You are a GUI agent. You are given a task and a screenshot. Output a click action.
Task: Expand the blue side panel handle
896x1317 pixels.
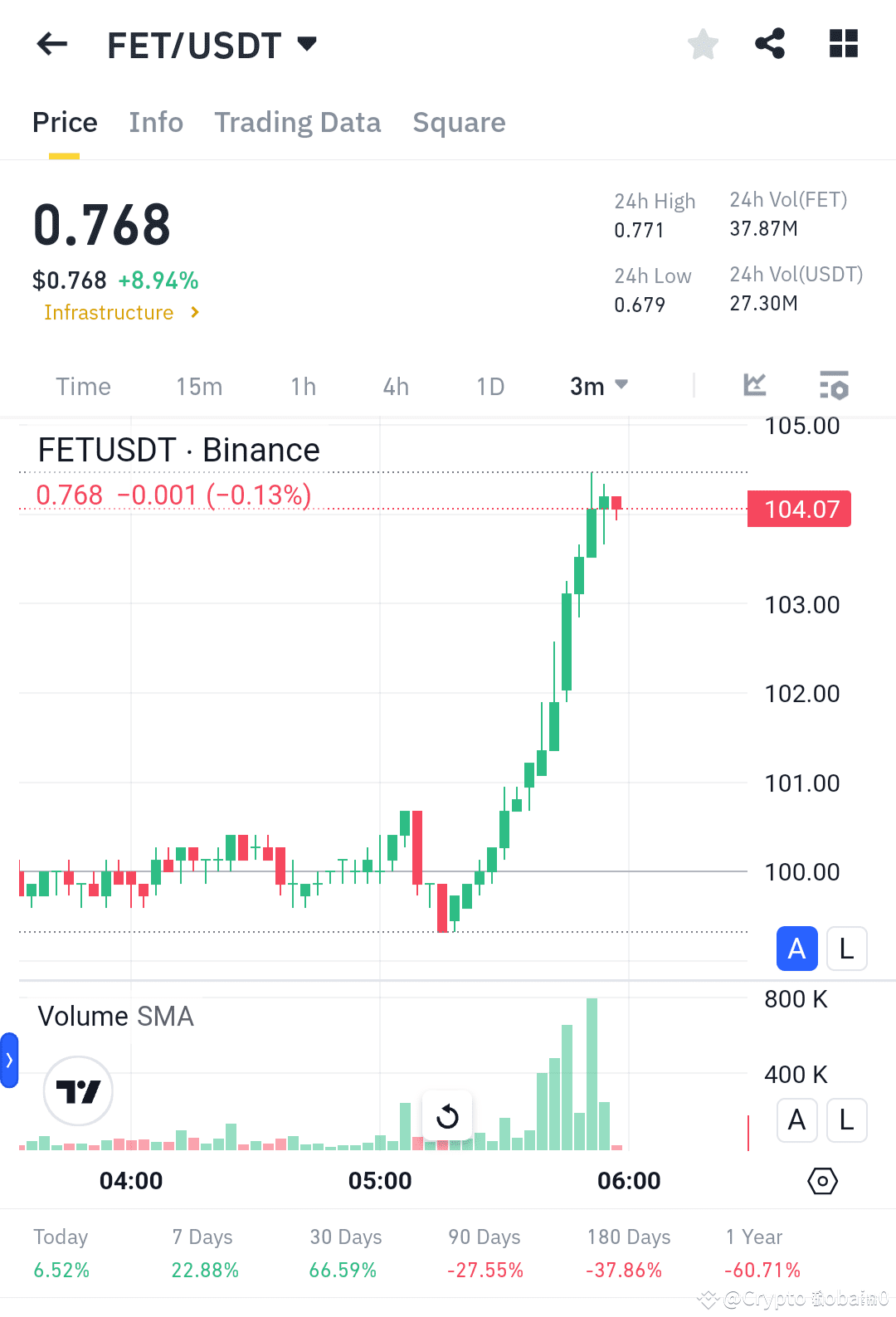[x=9, y=1060]
